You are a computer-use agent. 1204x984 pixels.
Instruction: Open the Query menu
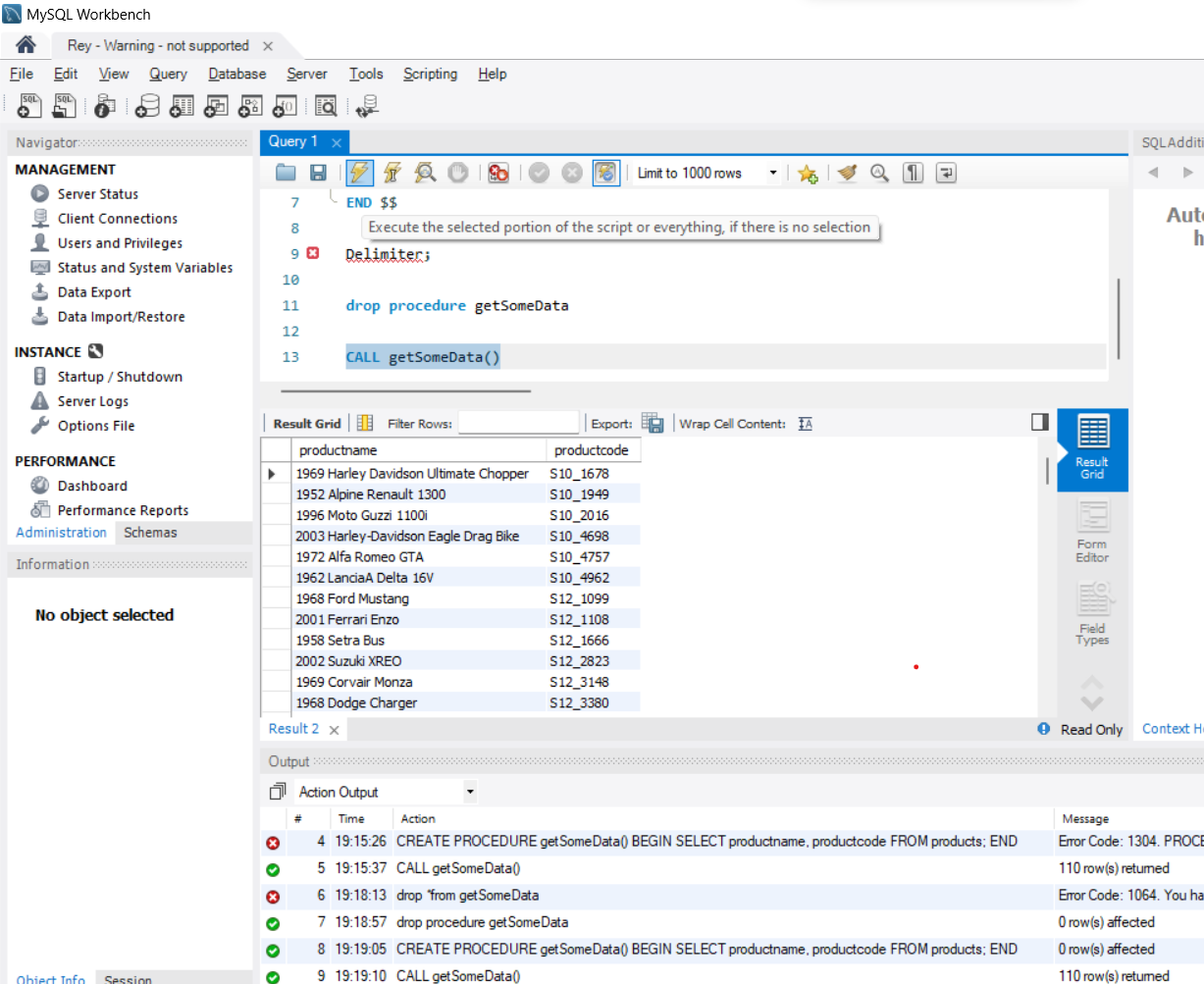pyautogui.click(x=168, y=74)
